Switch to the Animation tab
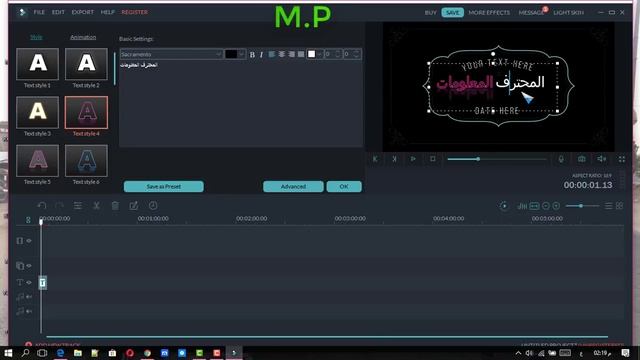The height and width of the screenshot is (360, 640). click(x=83, y=37)
